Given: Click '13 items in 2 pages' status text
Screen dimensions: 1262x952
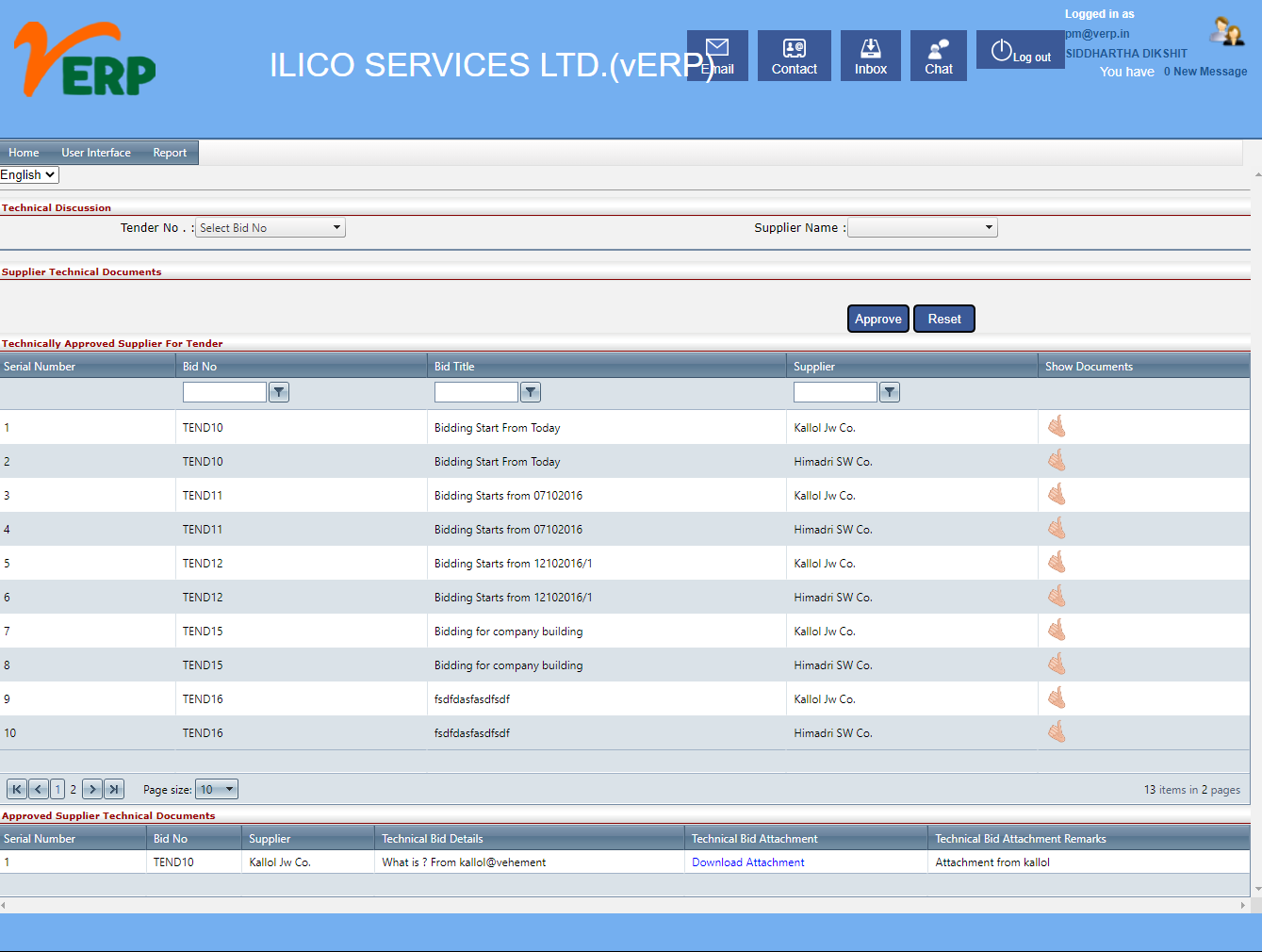Looking at the screenshot, I should [1192, 790].
